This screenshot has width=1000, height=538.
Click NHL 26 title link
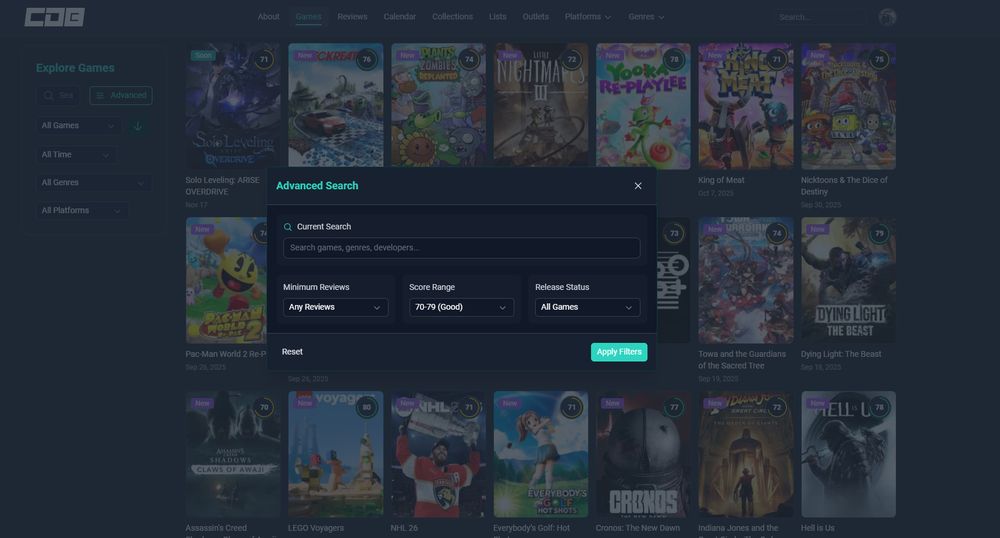[x=404, y=528]
